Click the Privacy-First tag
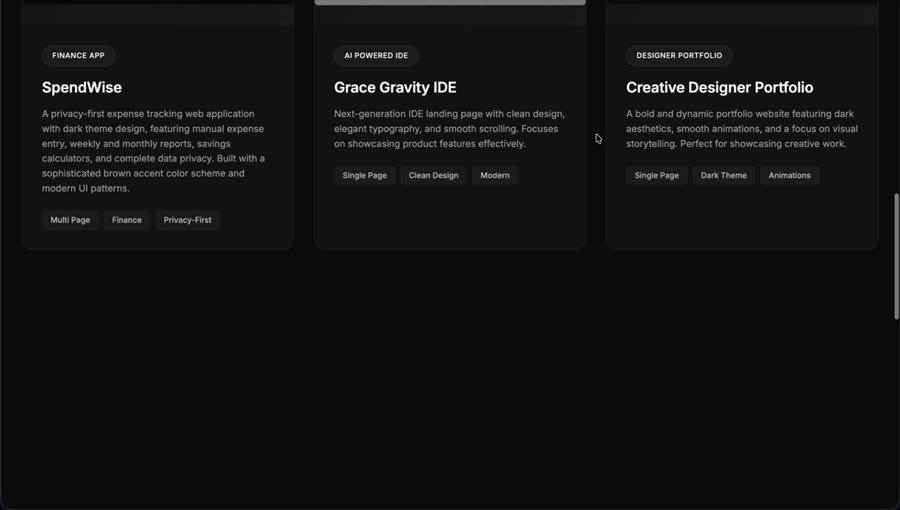Viewport: 900px width, 510px height. 187,220
